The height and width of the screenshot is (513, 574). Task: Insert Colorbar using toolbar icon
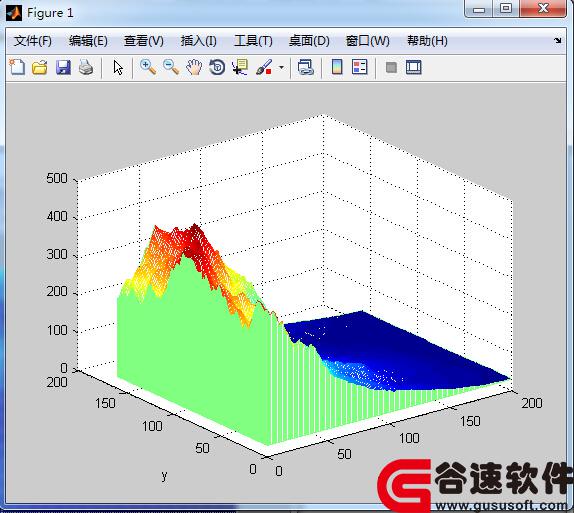tap(337, 67)
